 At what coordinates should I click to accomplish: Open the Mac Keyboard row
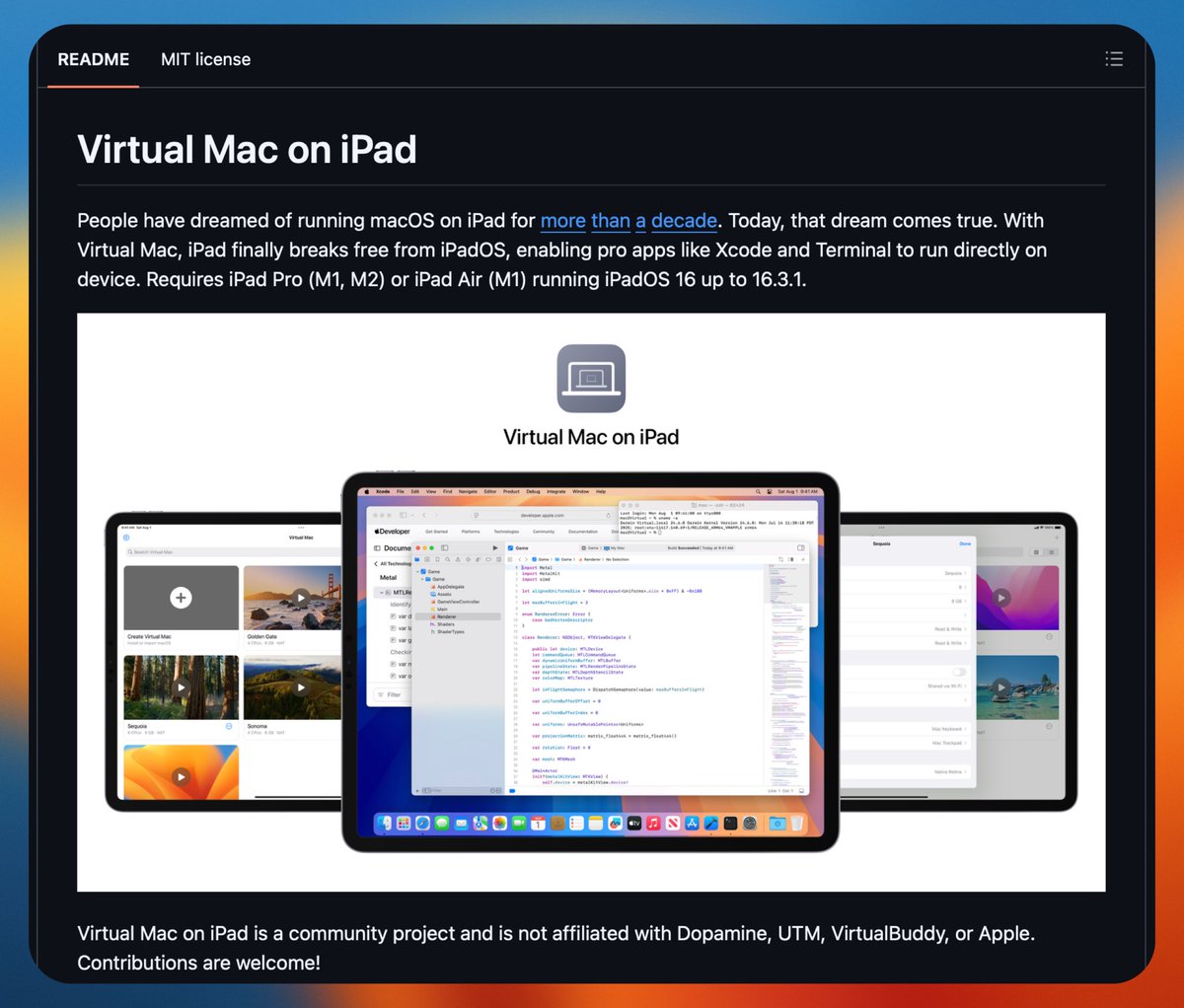click(x=906, y=729)
